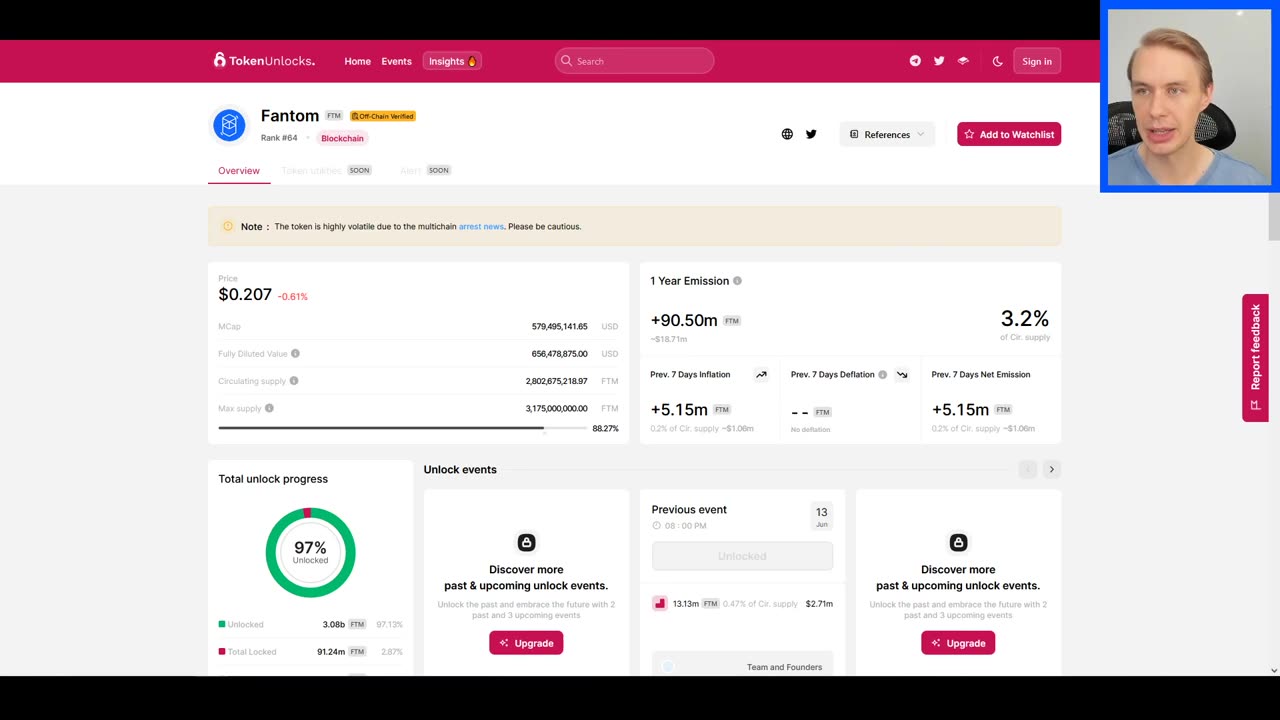Click info icon beside Prev. 7 Days Deflation

882,375
